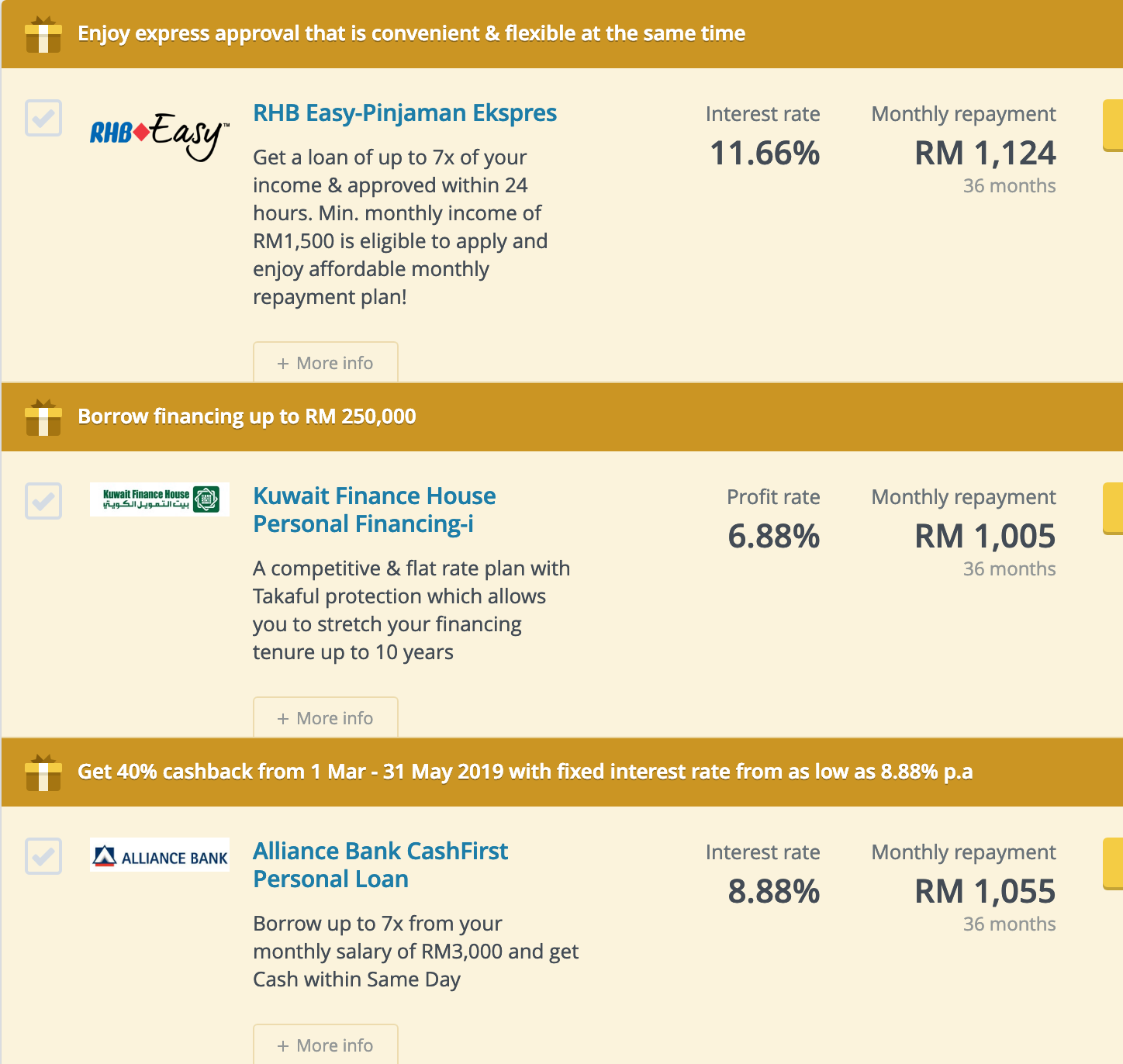Viewport: 1123px width, 1064px height.
Task: Tick the RHB Easy-Pinjaman compare checkbox
Action: (x=43, y=118)
